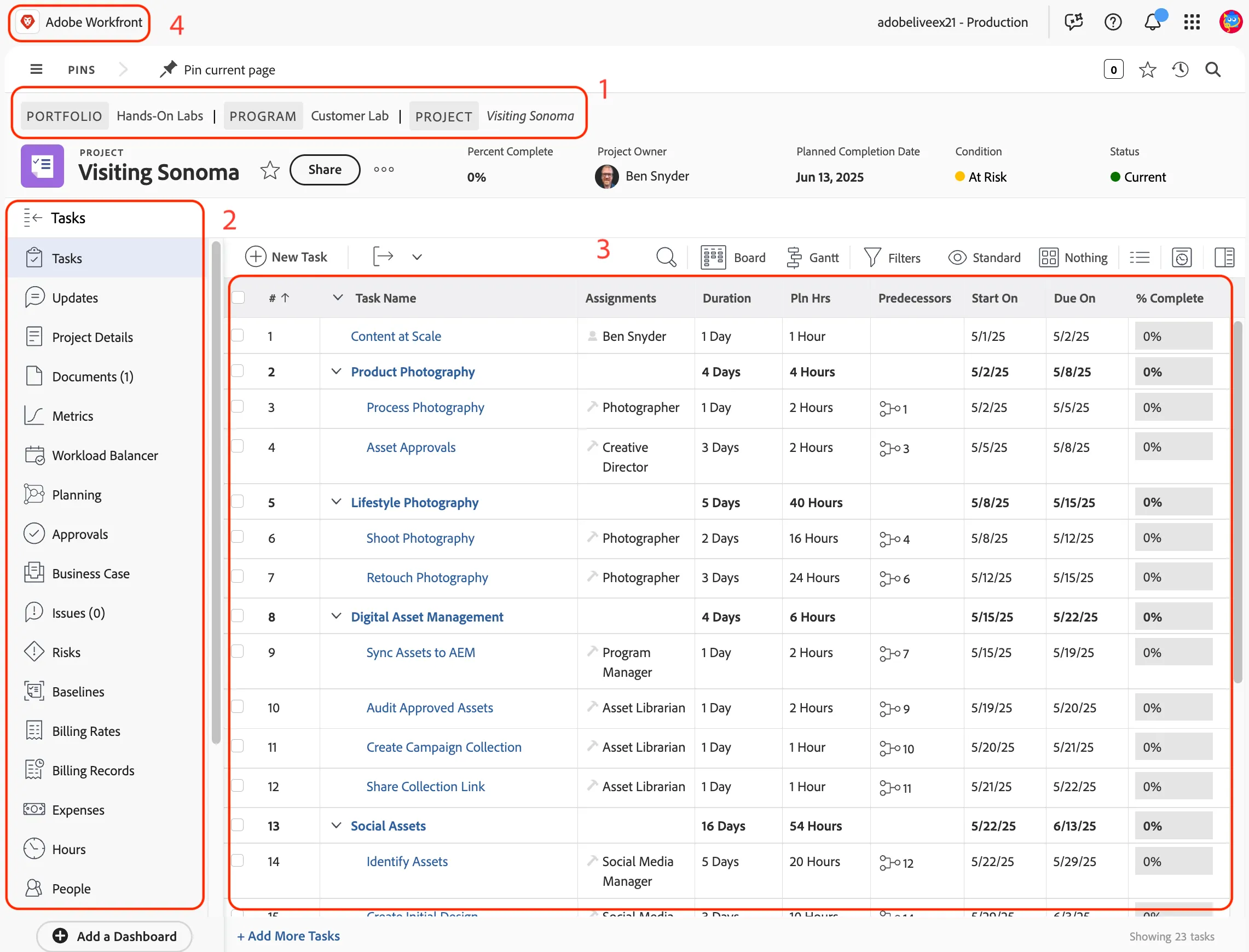Open the help question mark icon

(x=1113, y=22)
